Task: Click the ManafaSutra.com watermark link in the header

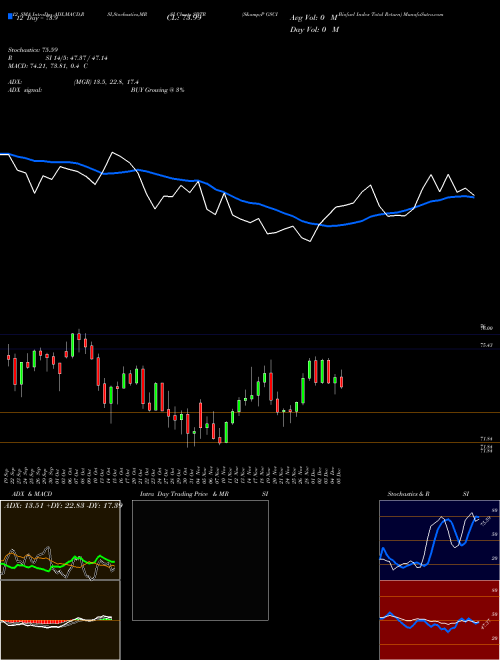Action: (x=423, y=14)
